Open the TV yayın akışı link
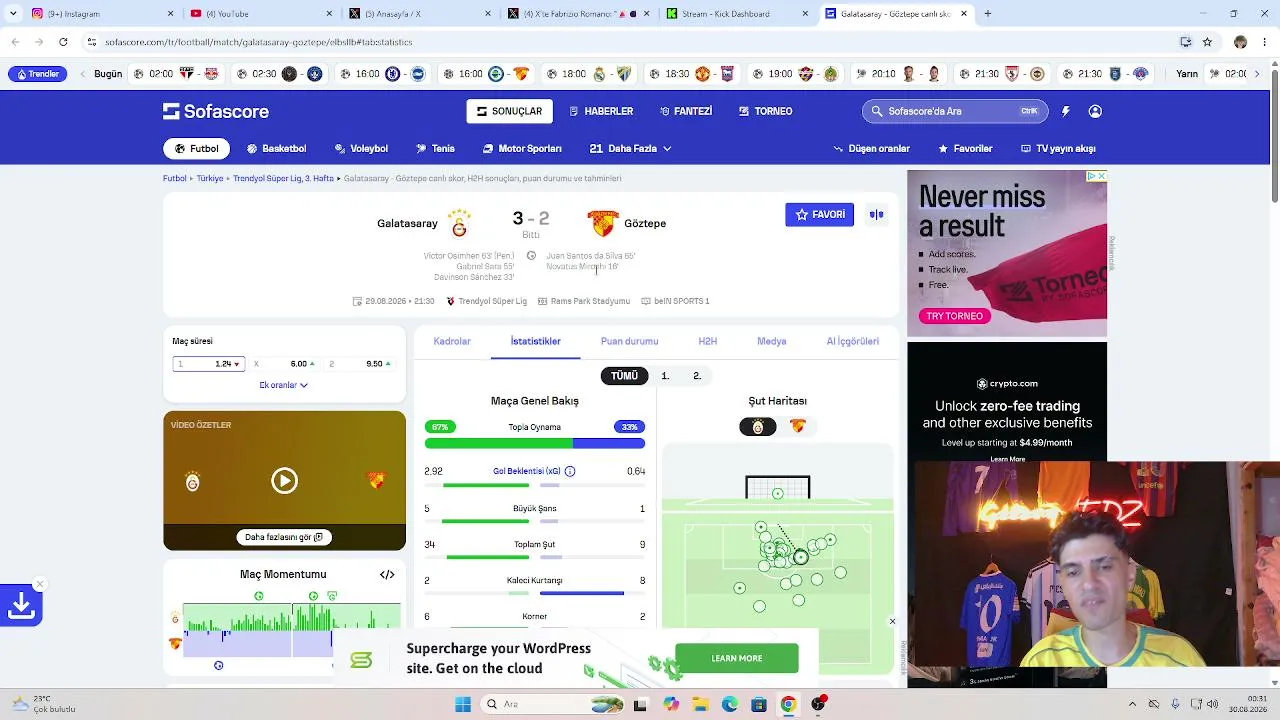The height and width of the screenshot is (720, 1280). point(1058,148)
